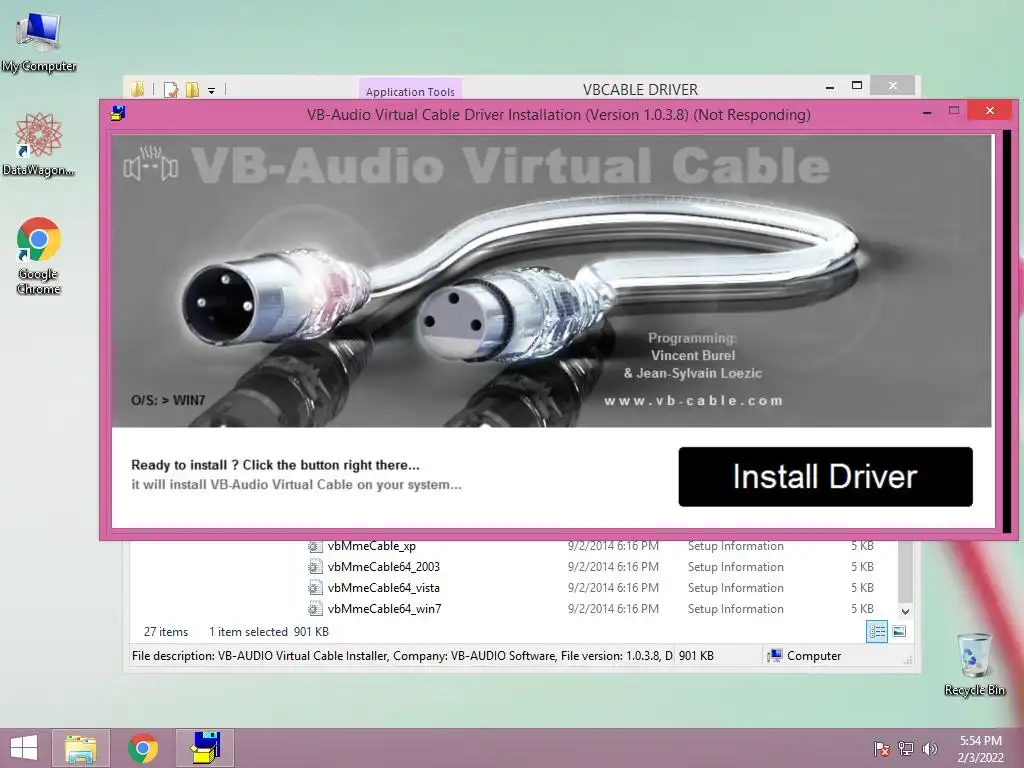Open the volume speaker tray icon
This screenshot has height=768, width=1024.
coord(929,749)
